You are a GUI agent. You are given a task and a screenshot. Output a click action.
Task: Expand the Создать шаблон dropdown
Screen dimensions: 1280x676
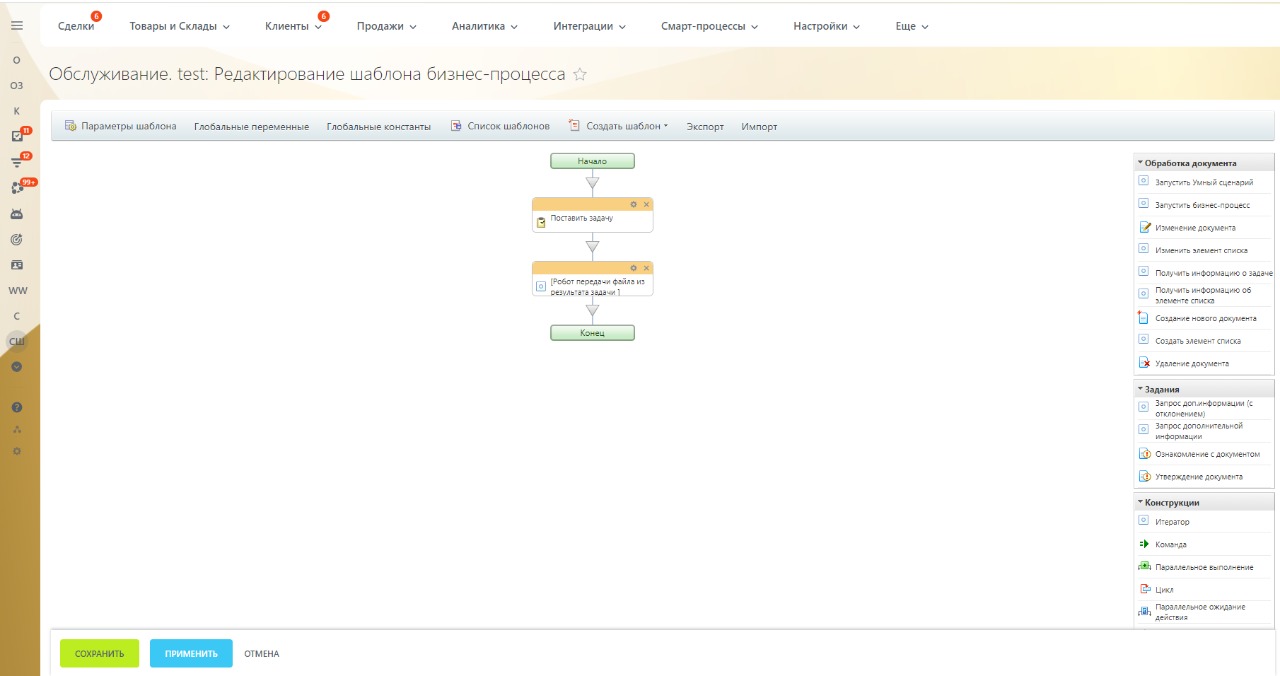[618, 126]
